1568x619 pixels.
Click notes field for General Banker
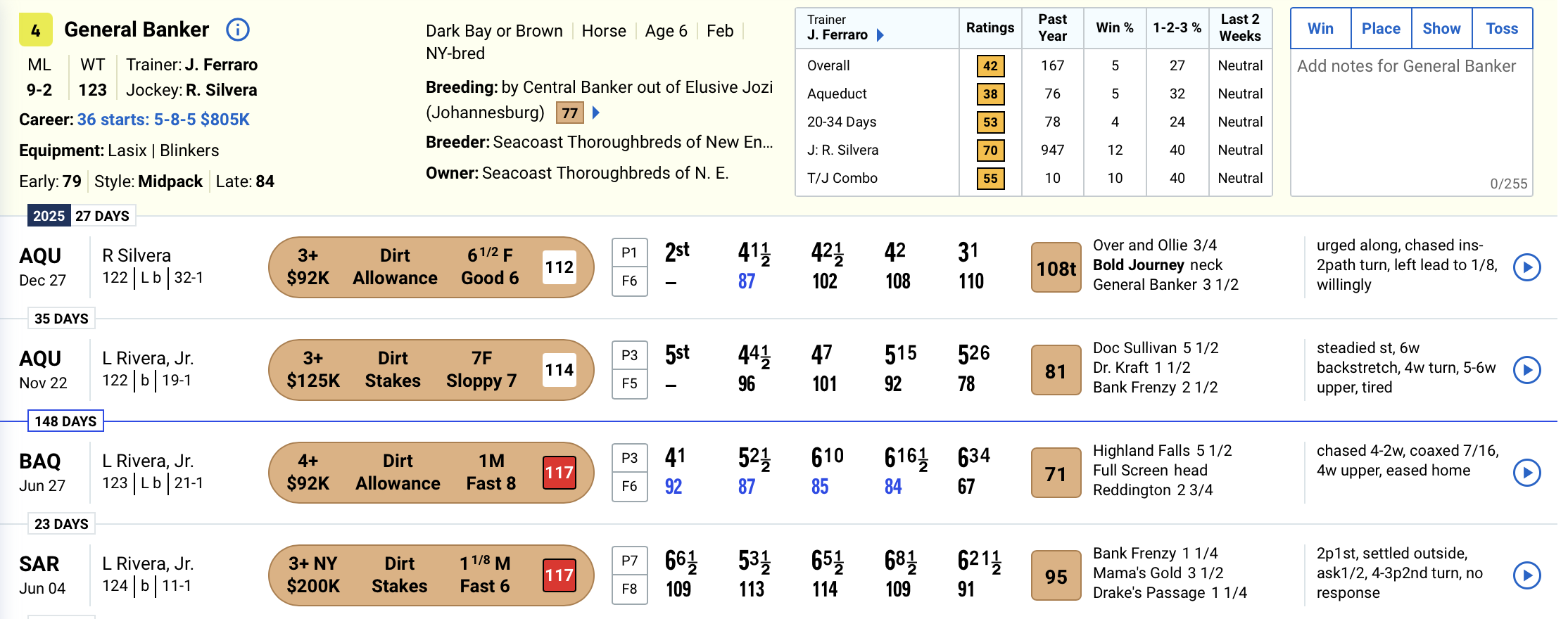point(1410,120)
